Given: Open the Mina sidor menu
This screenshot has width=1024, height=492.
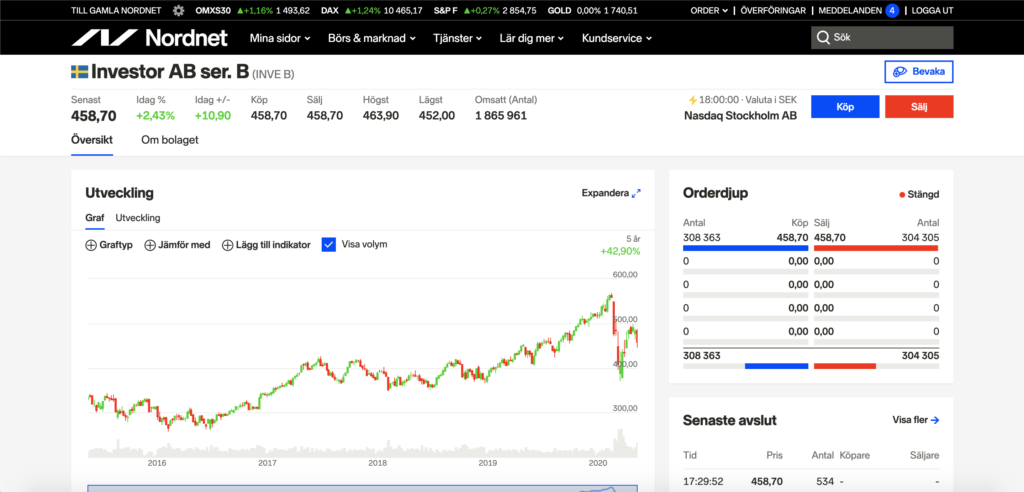Looking at the screenshot, I should point(280,39).
